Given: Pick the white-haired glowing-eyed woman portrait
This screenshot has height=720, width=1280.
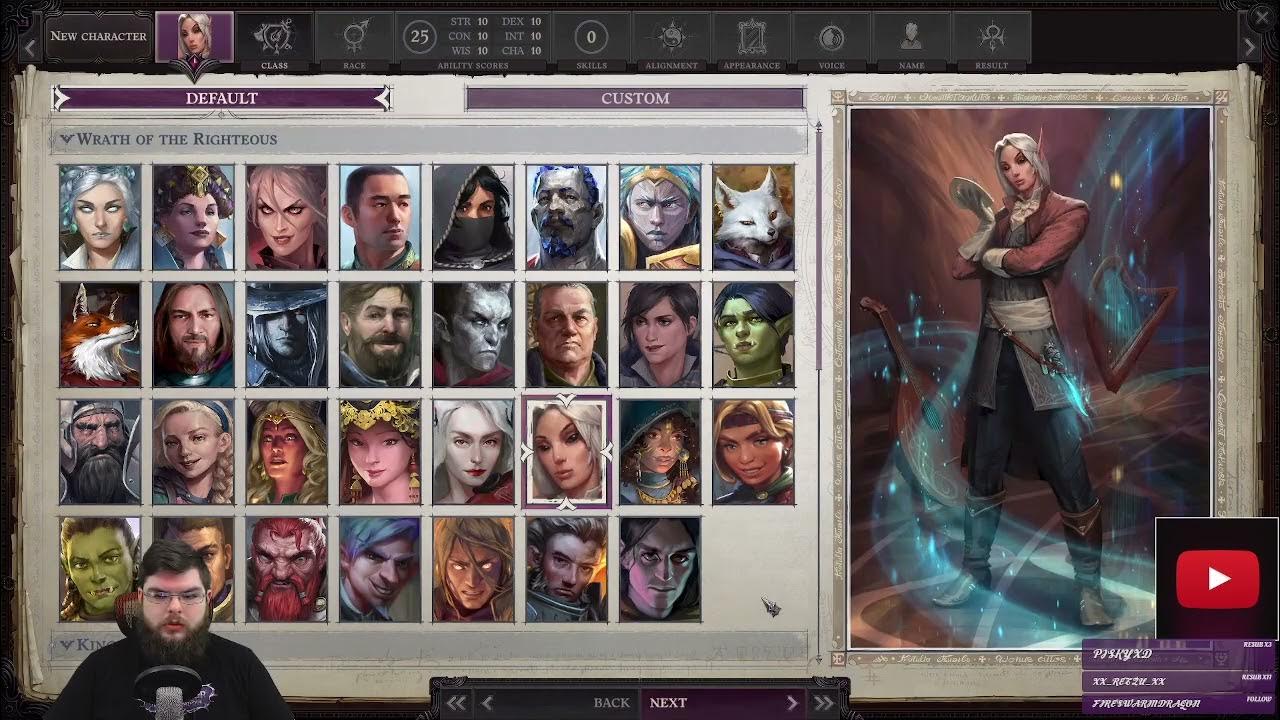Looking at the screenshot, I should pos(100,217).
